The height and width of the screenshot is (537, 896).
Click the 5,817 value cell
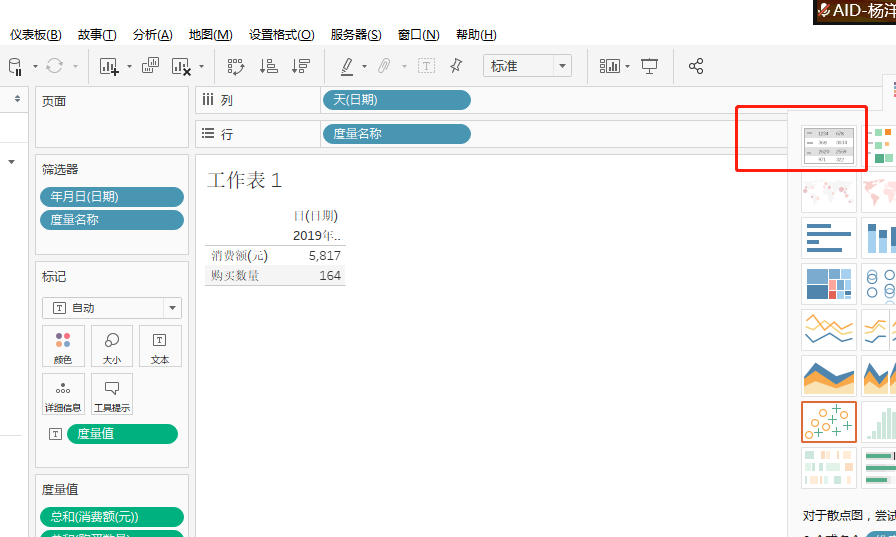(x=325, y=256)
